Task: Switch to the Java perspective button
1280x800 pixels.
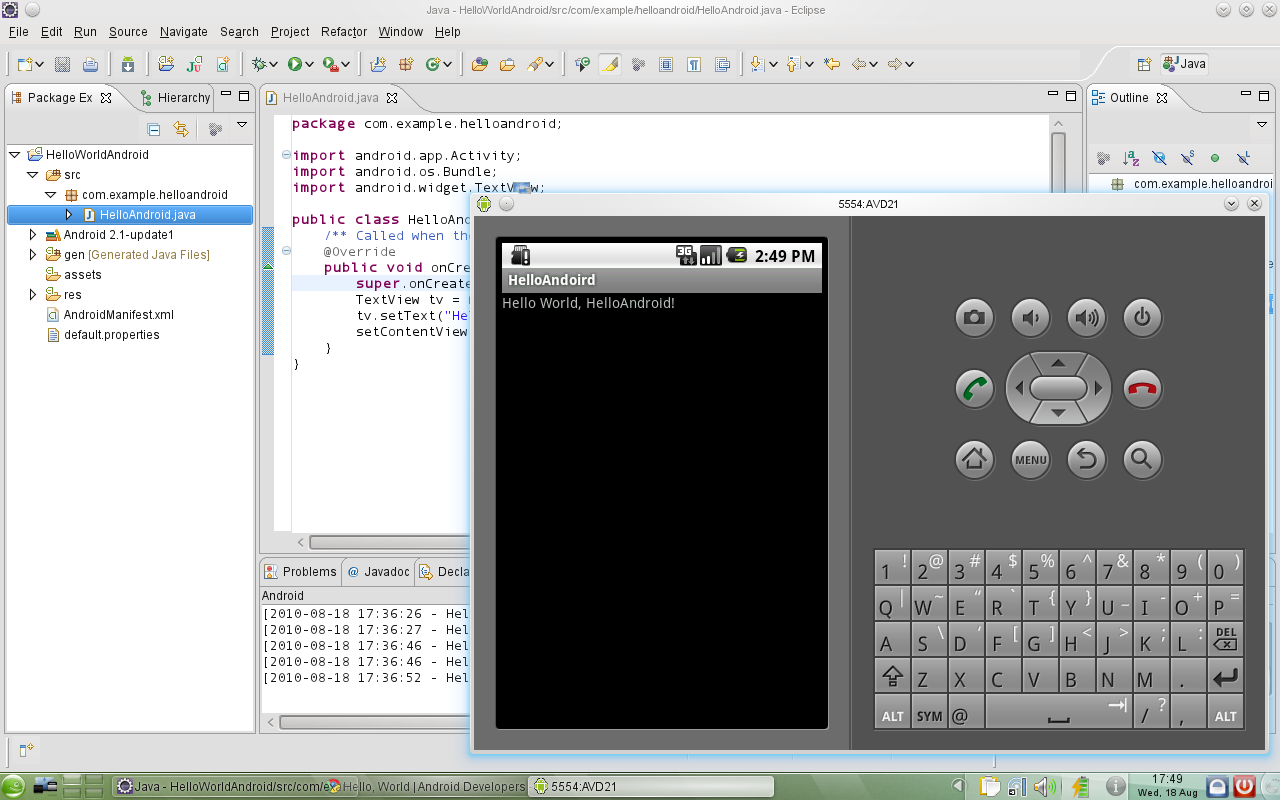Action: click(1184, 64)
